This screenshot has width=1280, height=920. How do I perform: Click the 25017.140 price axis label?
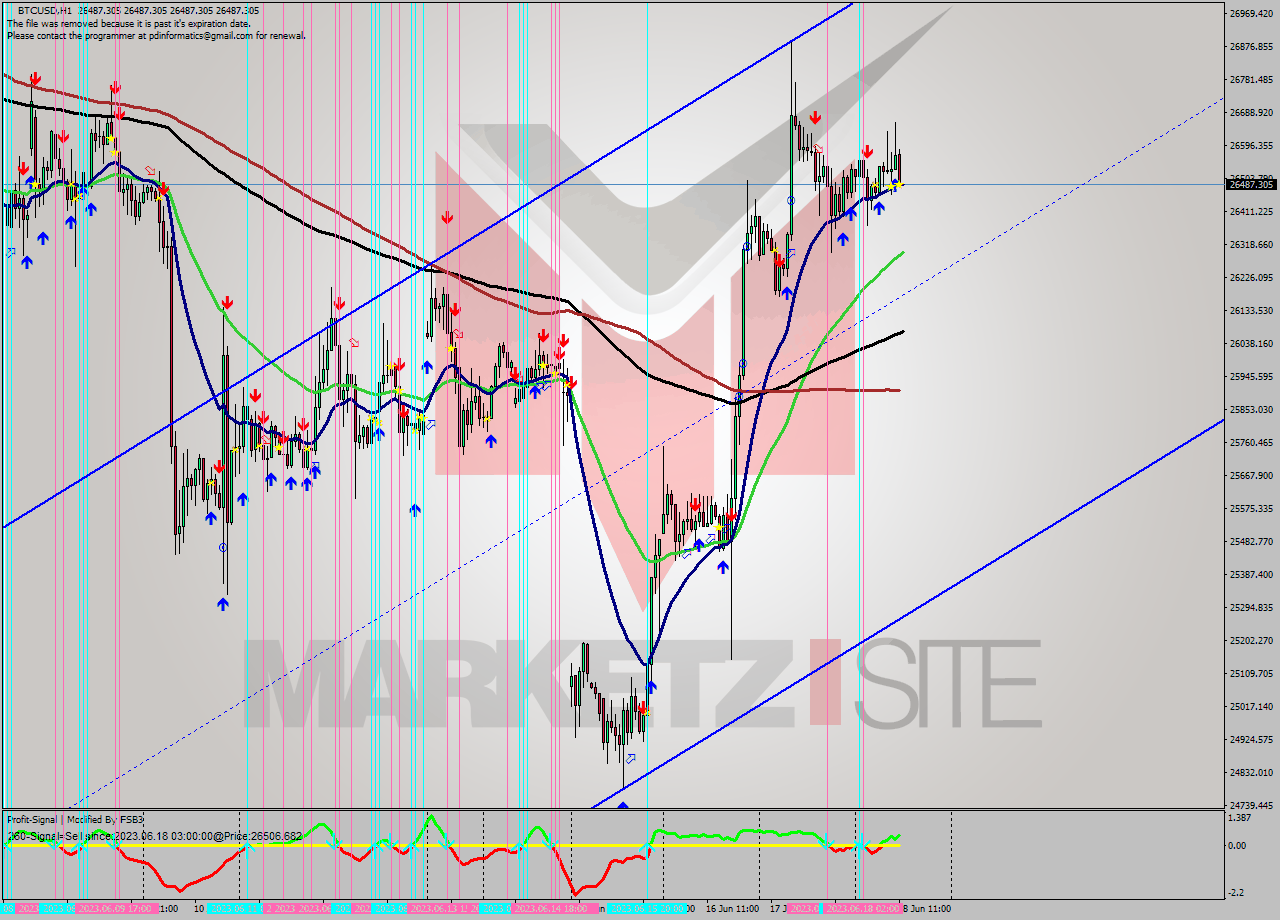[x=1251, y=707]
